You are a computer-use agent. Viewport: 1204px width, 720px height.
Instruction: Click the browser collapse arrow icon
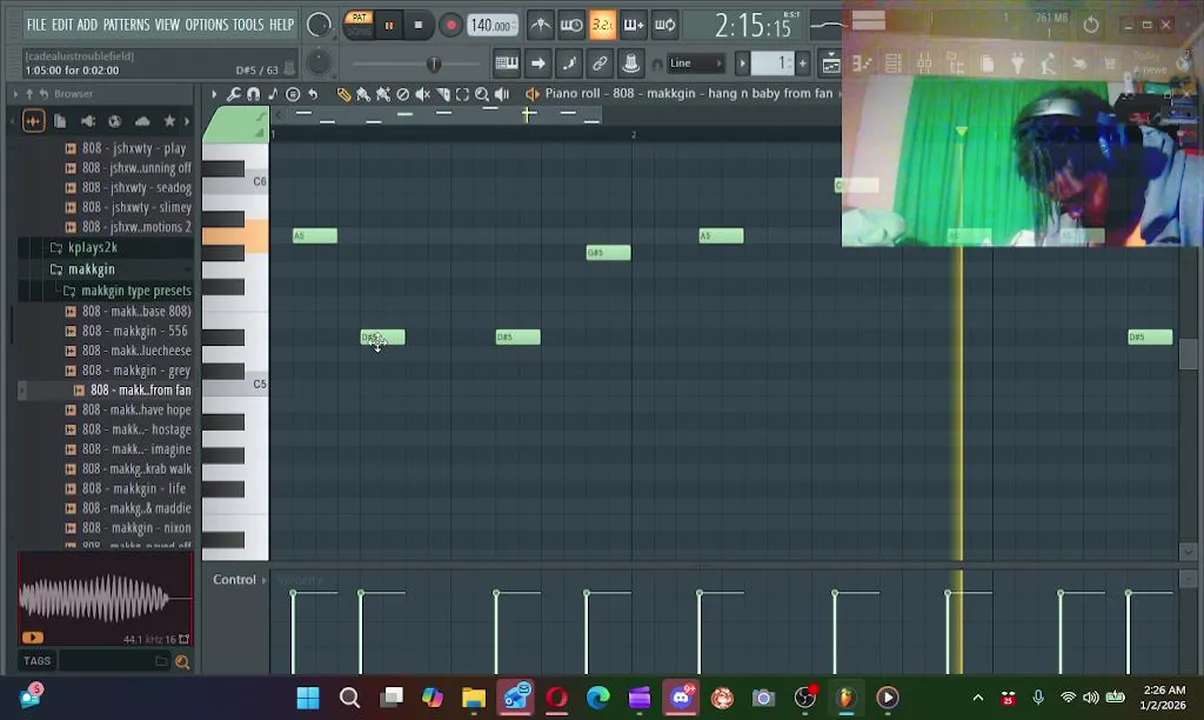pos(15,94)
